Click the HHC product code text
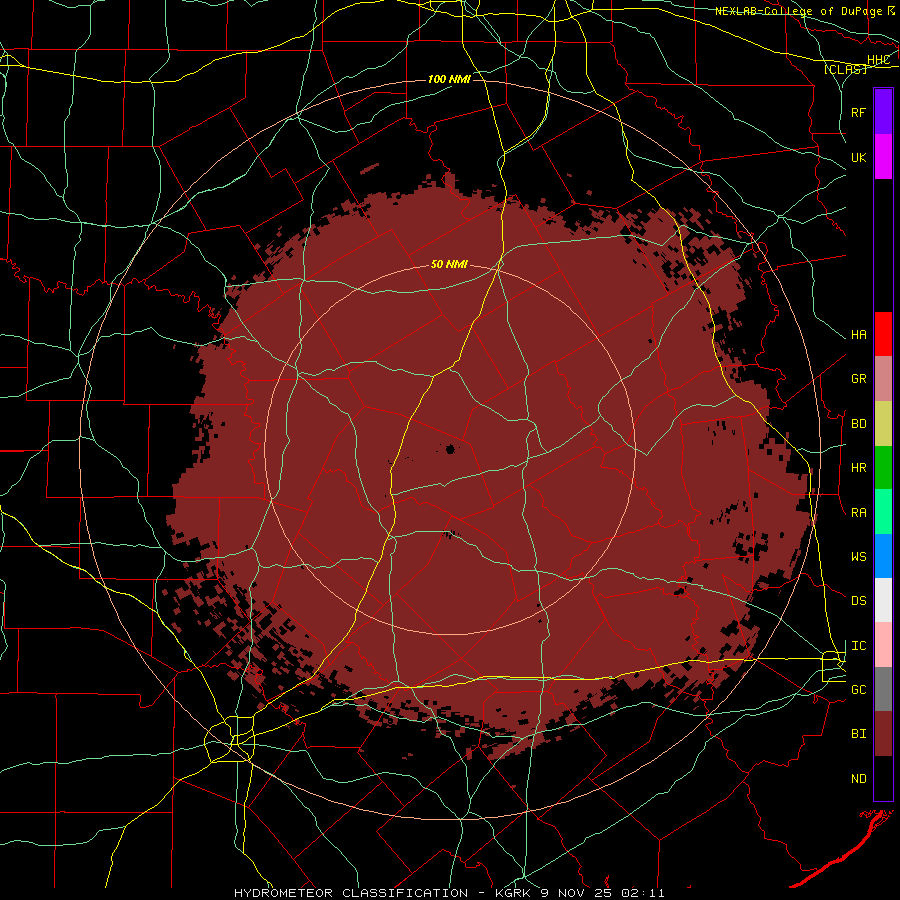This screenshot has width=900, height=900. [x=878, y=60]
